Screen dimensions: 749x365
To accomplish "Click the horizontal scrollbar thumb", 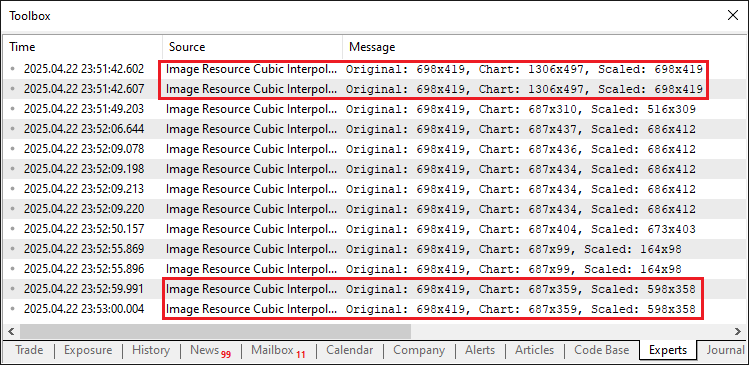I will tap(215, 331).
